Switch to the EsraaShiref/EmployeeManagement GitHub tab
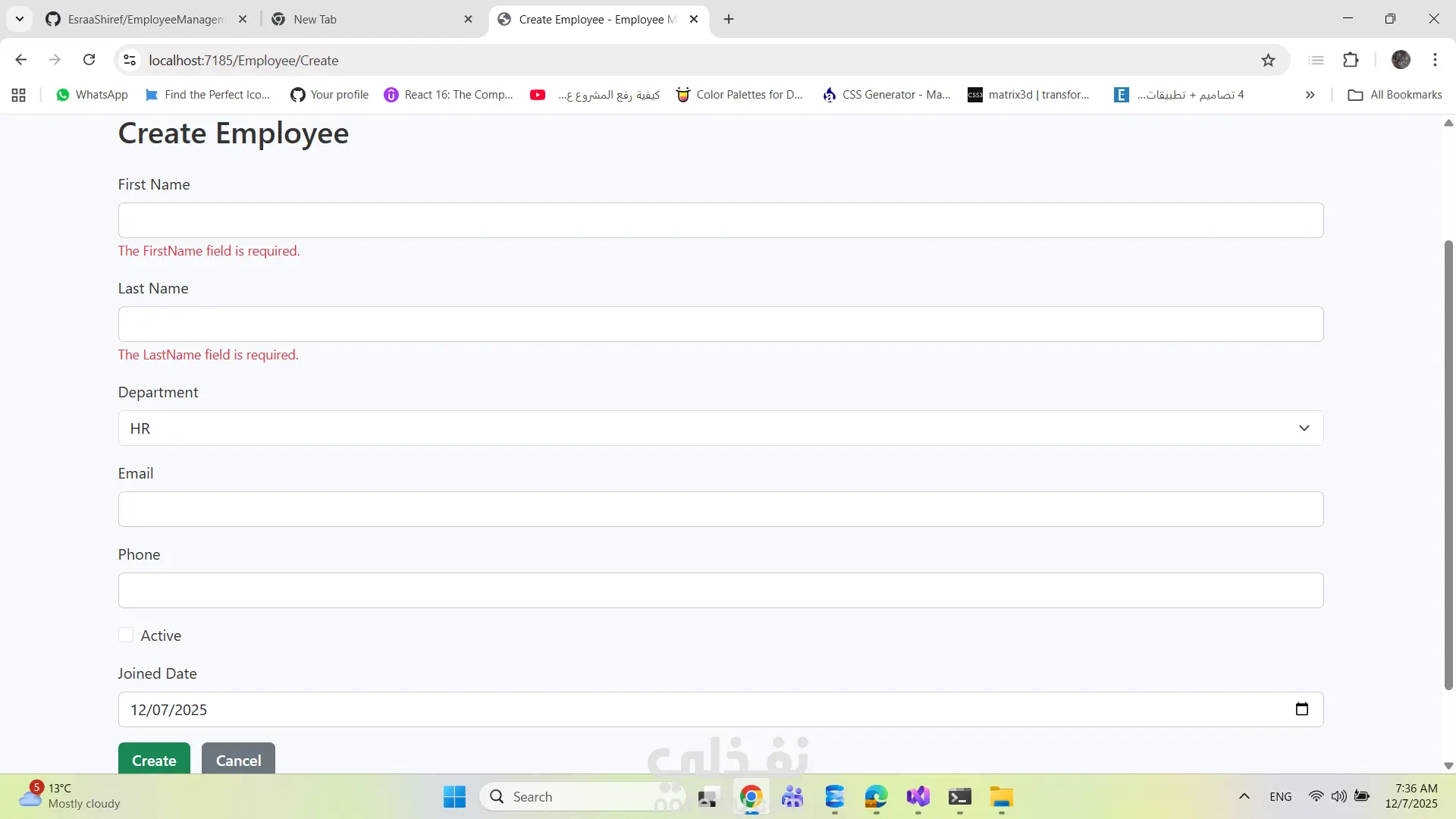 [144, 19]
